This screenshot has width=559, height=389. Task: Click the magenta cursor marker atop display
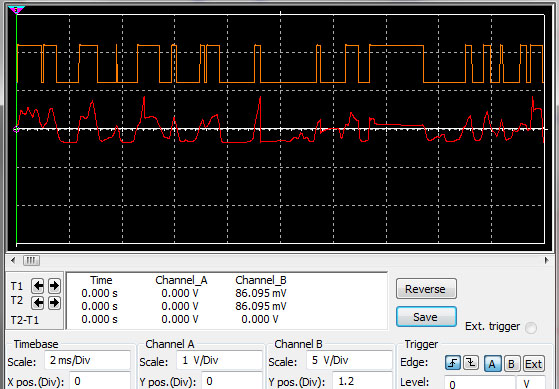point(16,10)
